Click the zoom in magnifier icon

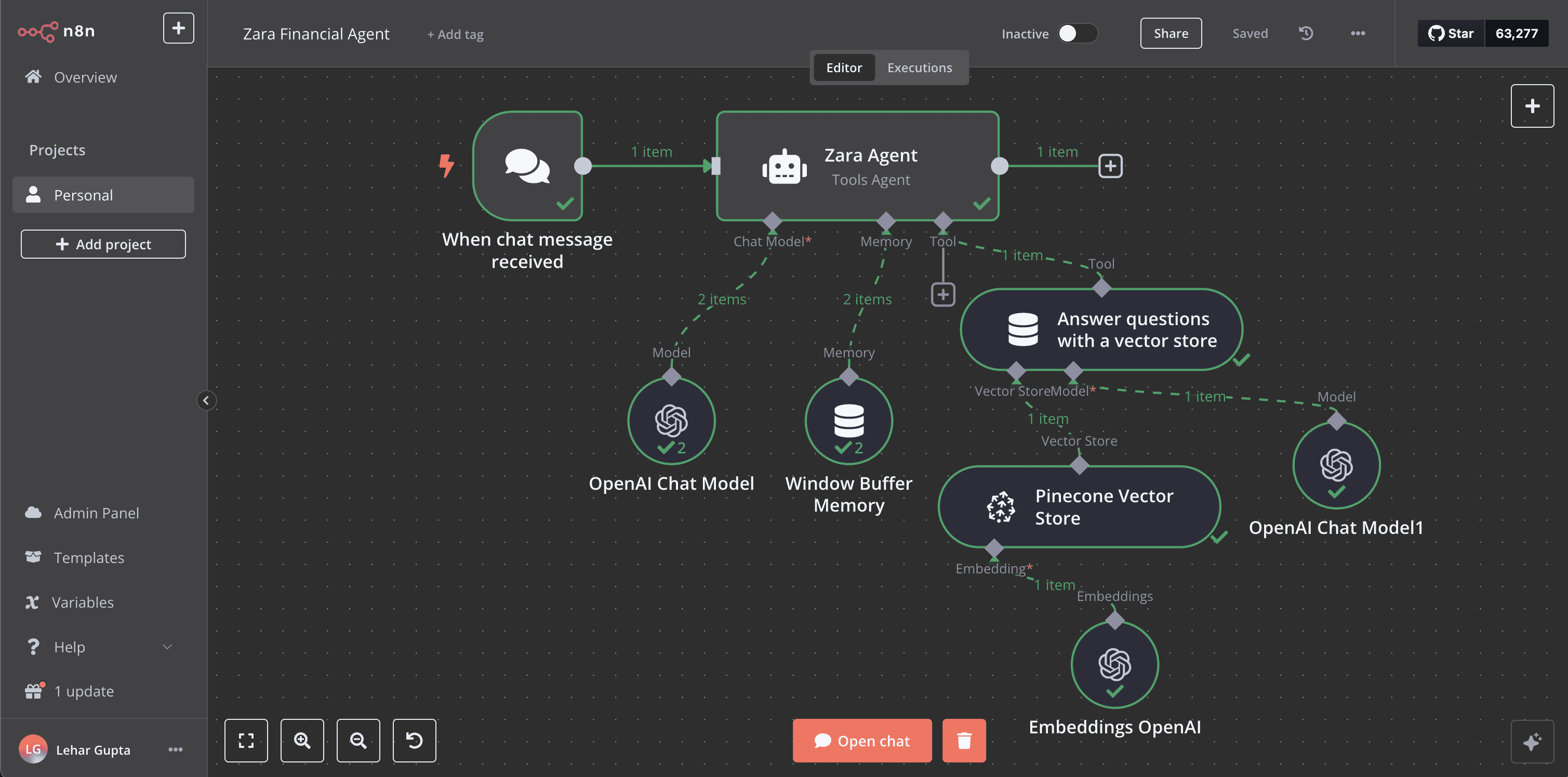click(302, 740)
